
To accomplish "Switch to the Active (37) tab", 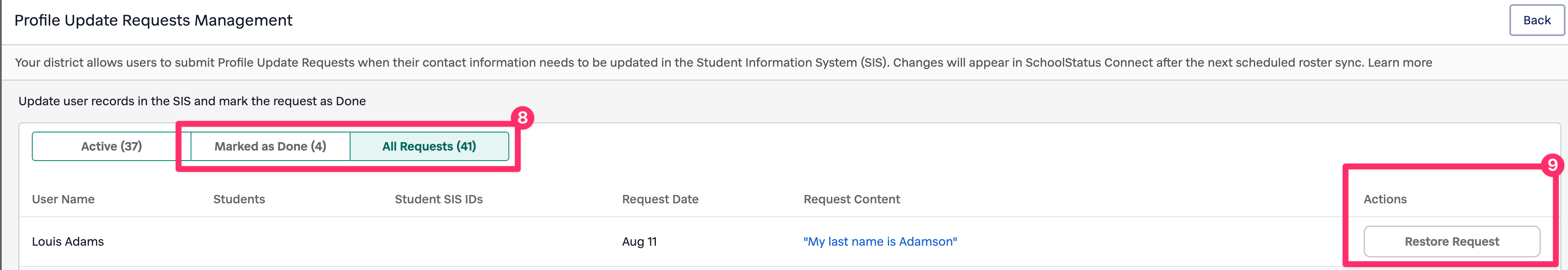I will coord(111,146).
